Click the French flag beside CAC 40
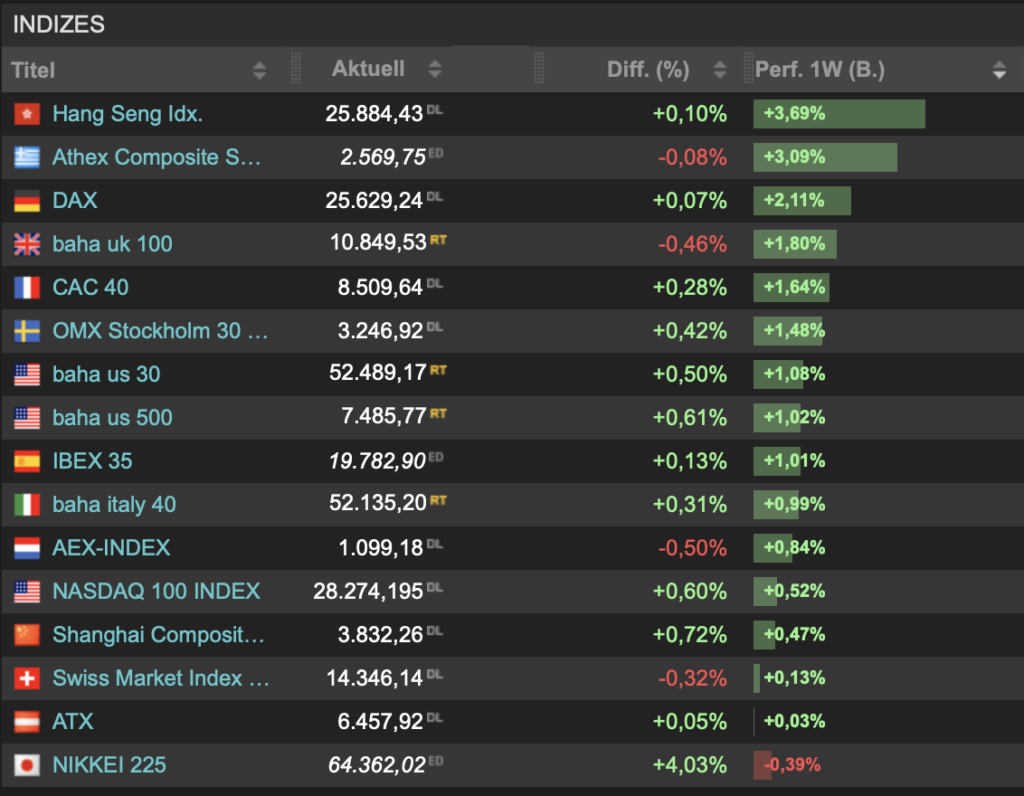The image size is (1024, 796). pyautogui.click(x=27, y=288)
